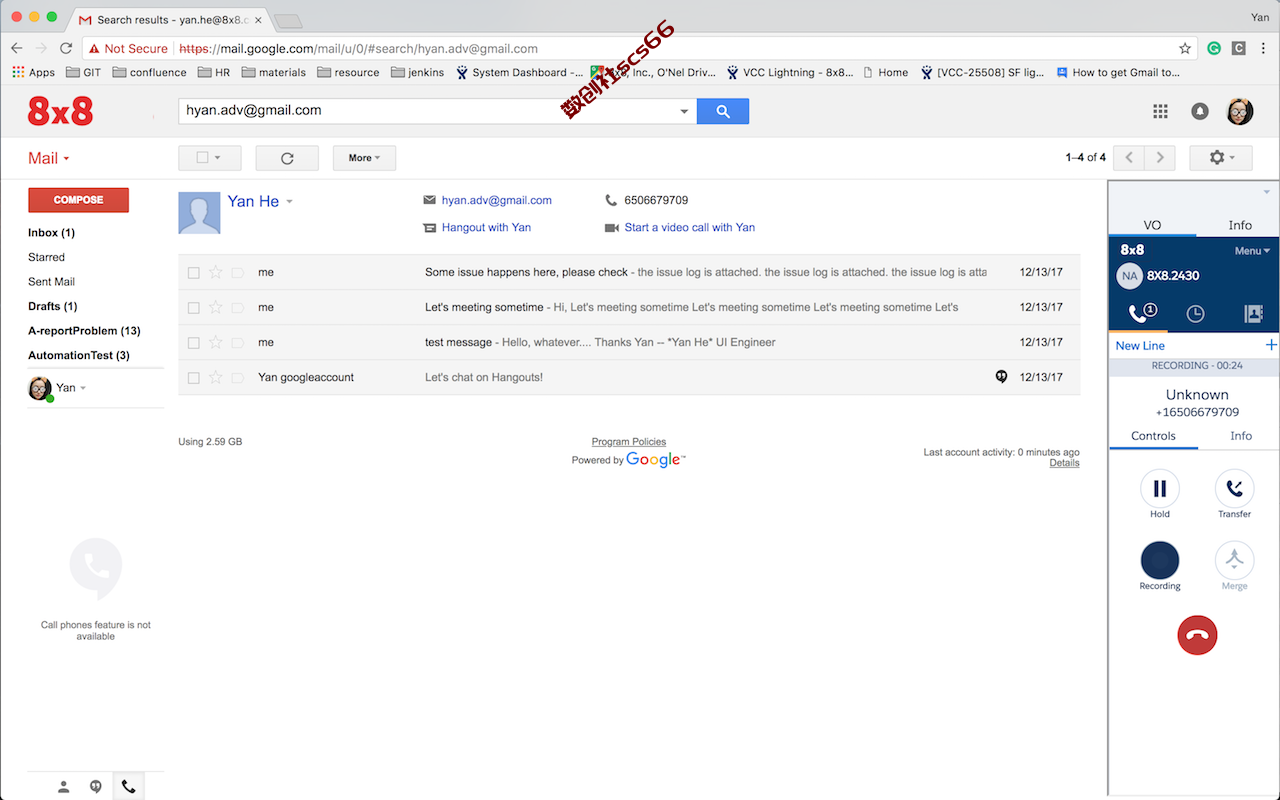Check the 'Let's meeting sometime' email checkbox
The width and height of the screenshot is (1280, 800).
[x=194, y=307]
